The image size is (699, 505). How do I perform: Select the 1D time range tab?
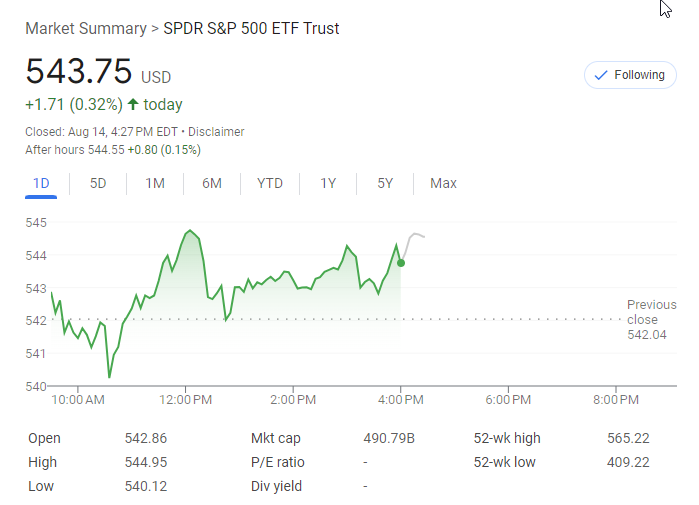41,183
